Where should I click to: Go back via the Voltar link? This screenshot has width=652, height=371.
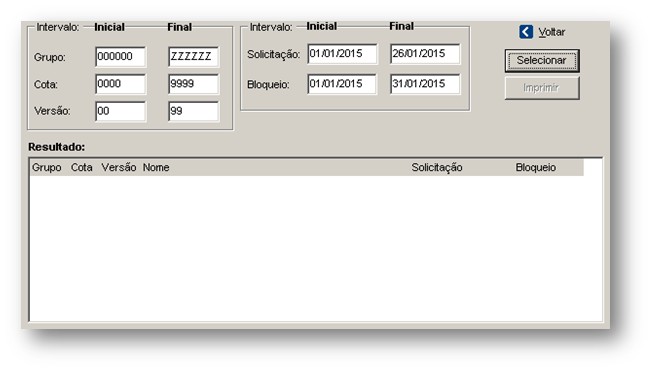[x=551, y=32]
